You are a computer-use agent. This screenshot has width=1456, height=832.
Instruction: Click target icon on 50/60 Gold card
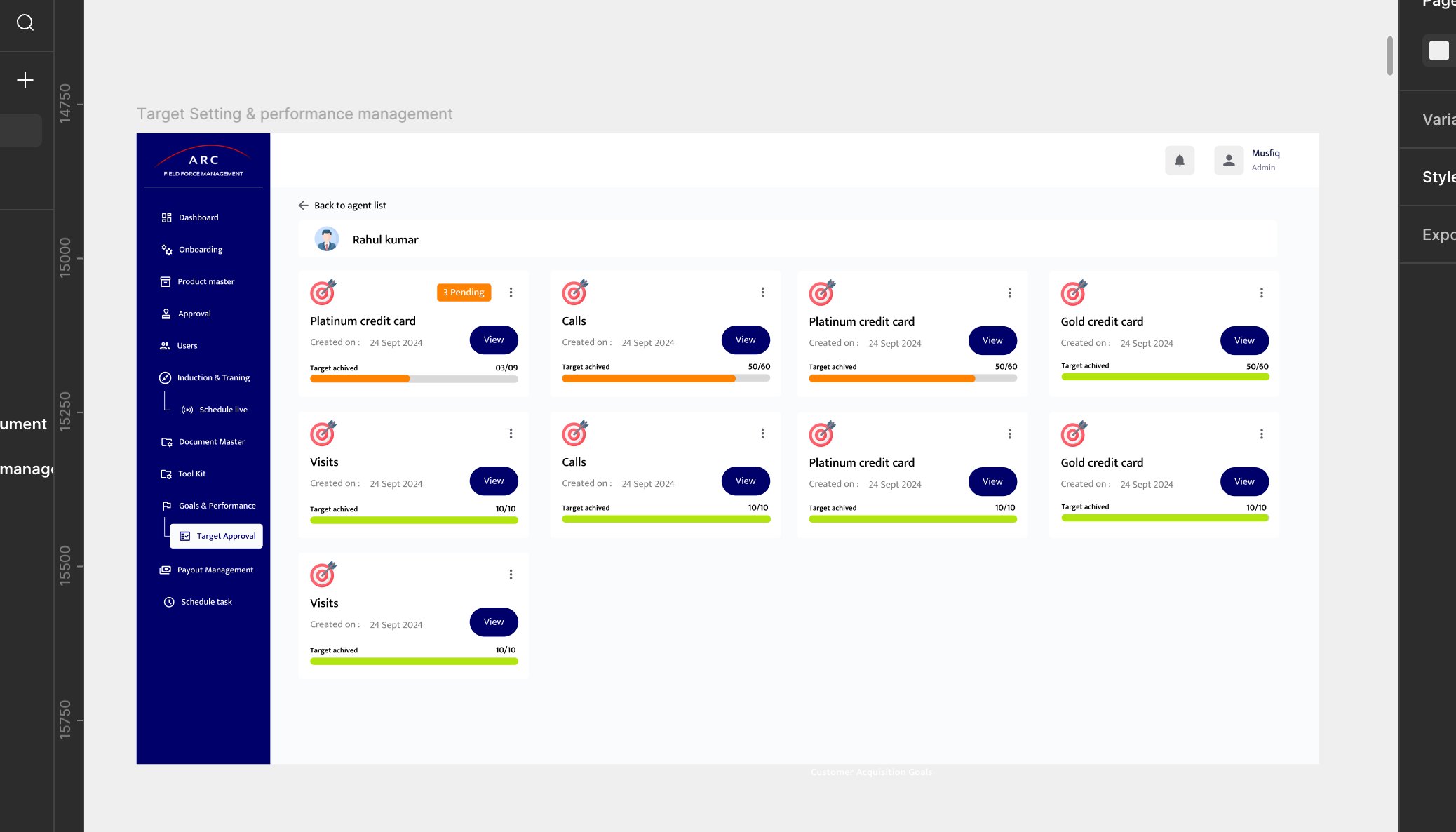tap(1074, 293)
